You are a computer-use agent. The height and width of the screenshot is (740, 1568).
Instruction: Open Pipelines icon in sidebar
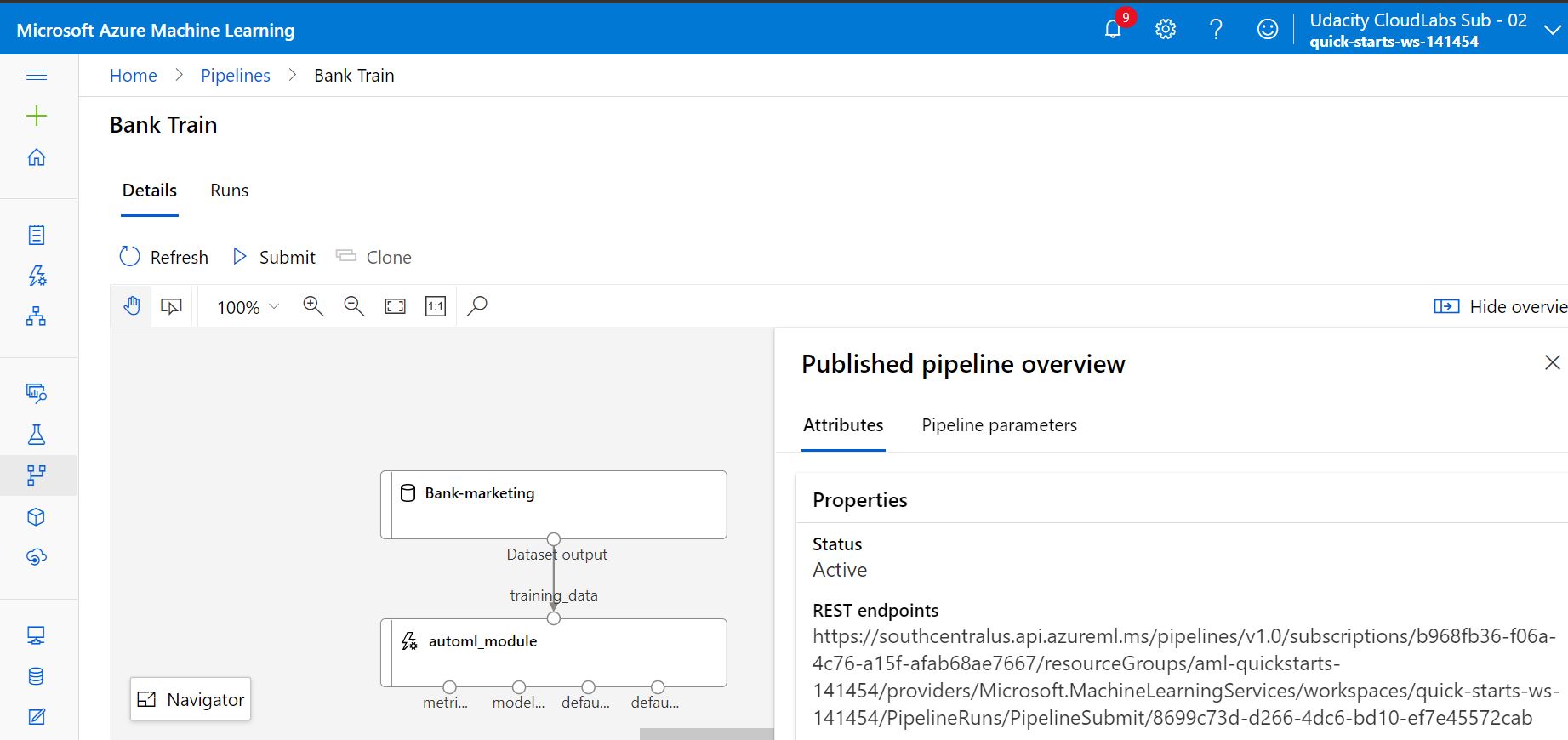37,475
